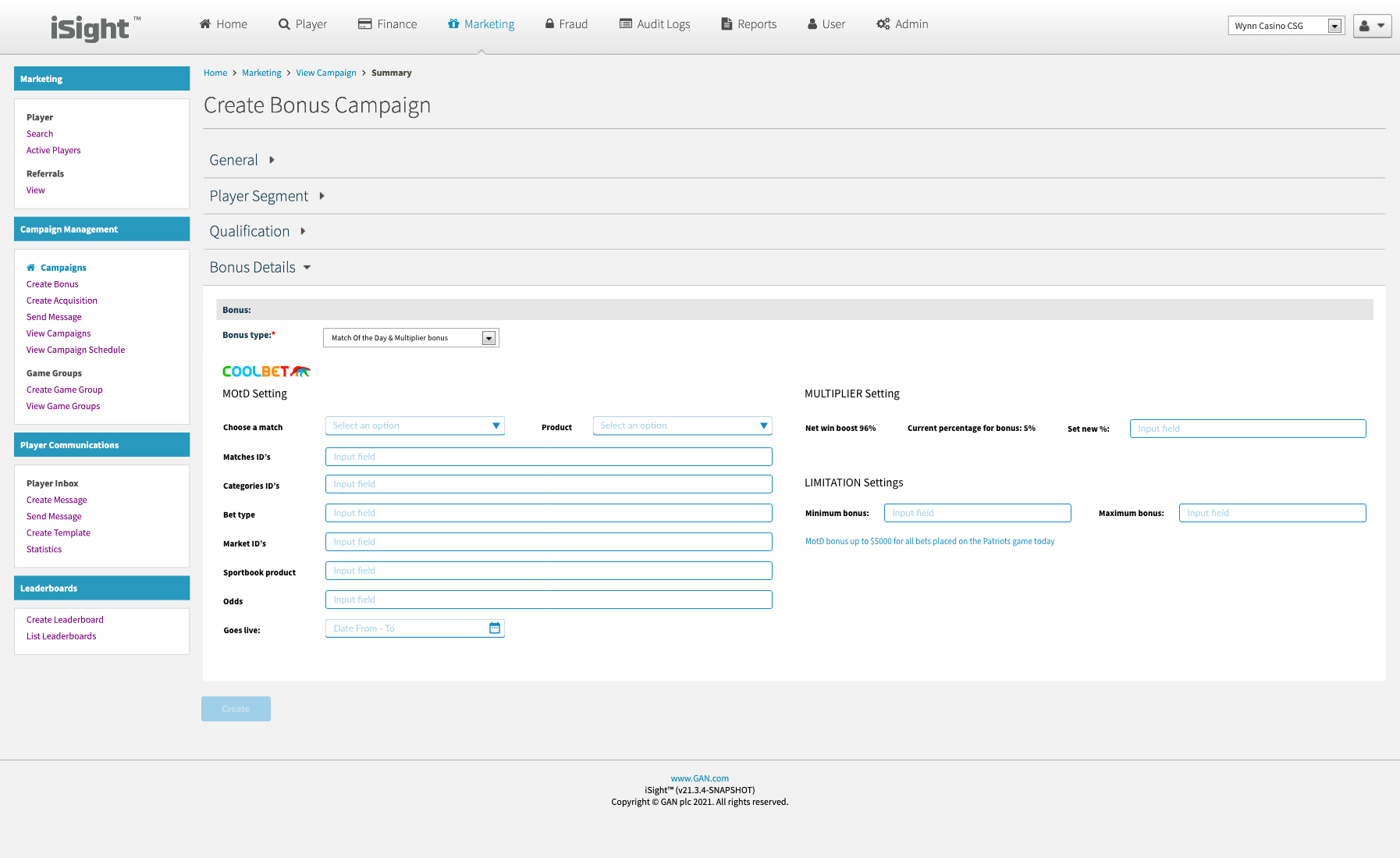This screenshot has height=858, width=1400.
Task: Click the Finance credit card icon
Action: tap(364, 24)
